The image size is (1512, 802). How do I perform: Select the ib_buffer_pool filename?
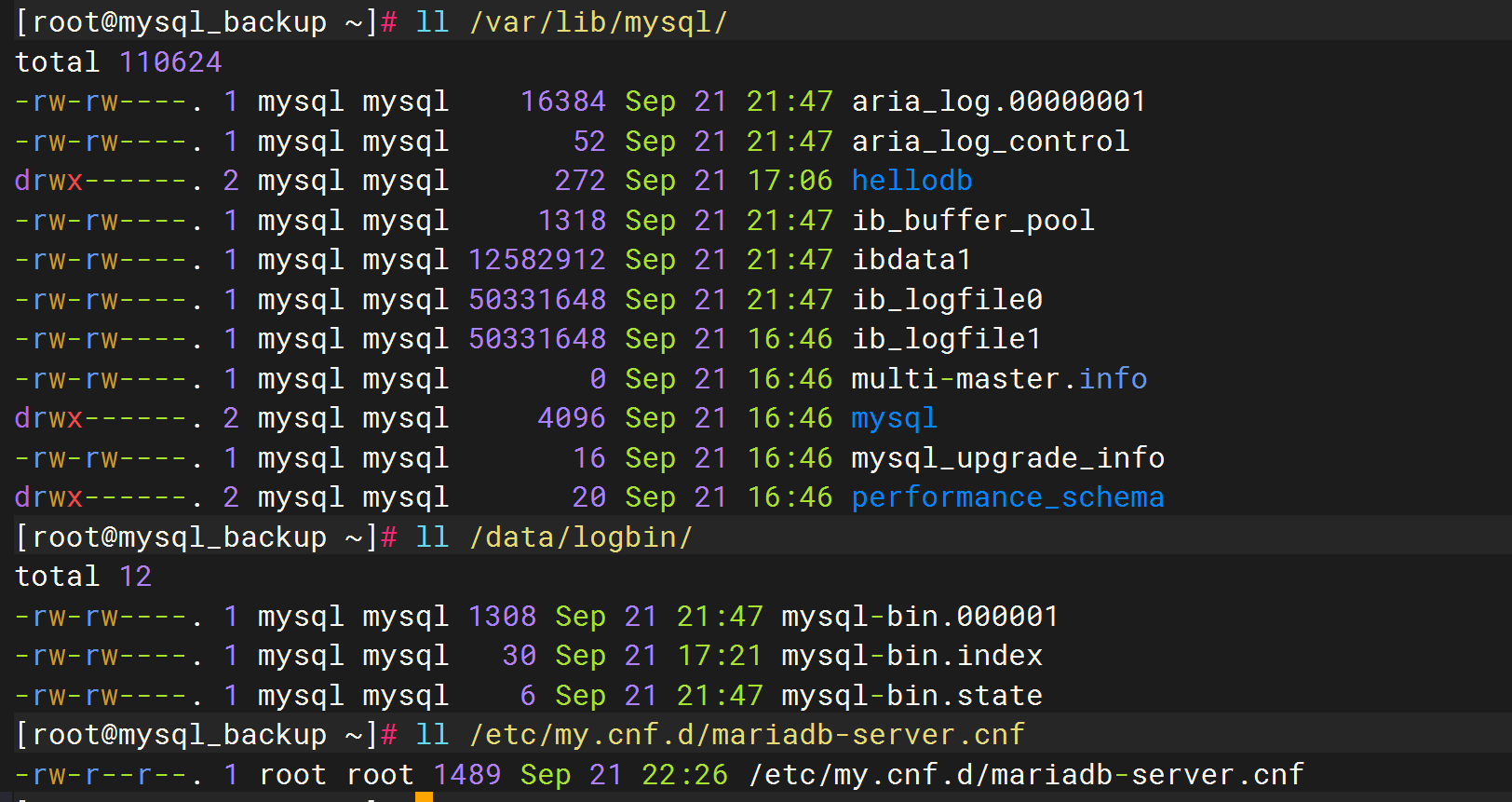tap(973, 220)
